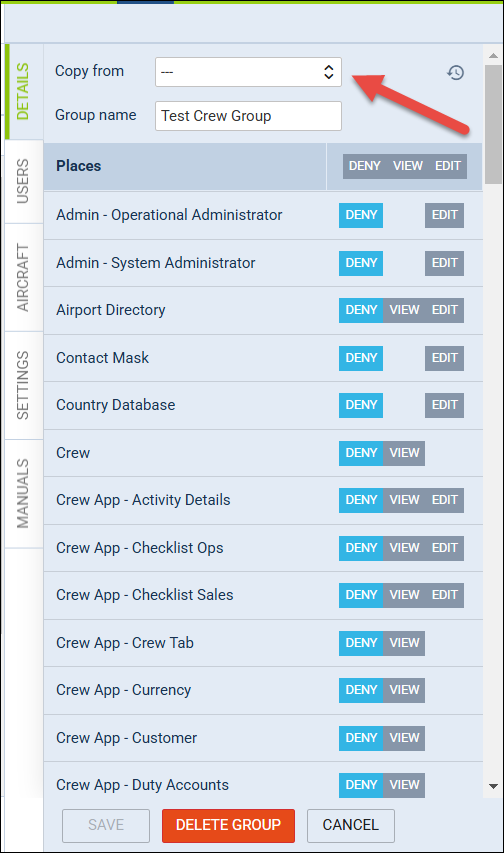This screenshot has height=853, width=504.
Task: Open the SETTINGS side tab
Action: click(x=23, y=385)
